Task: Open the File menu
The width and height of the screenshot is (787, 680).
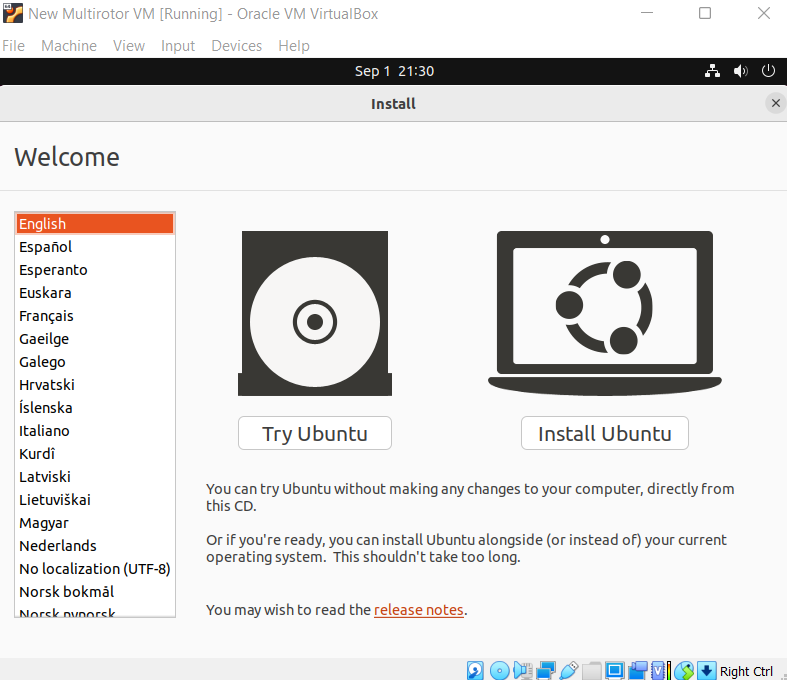Action: (x=13, y=46)
